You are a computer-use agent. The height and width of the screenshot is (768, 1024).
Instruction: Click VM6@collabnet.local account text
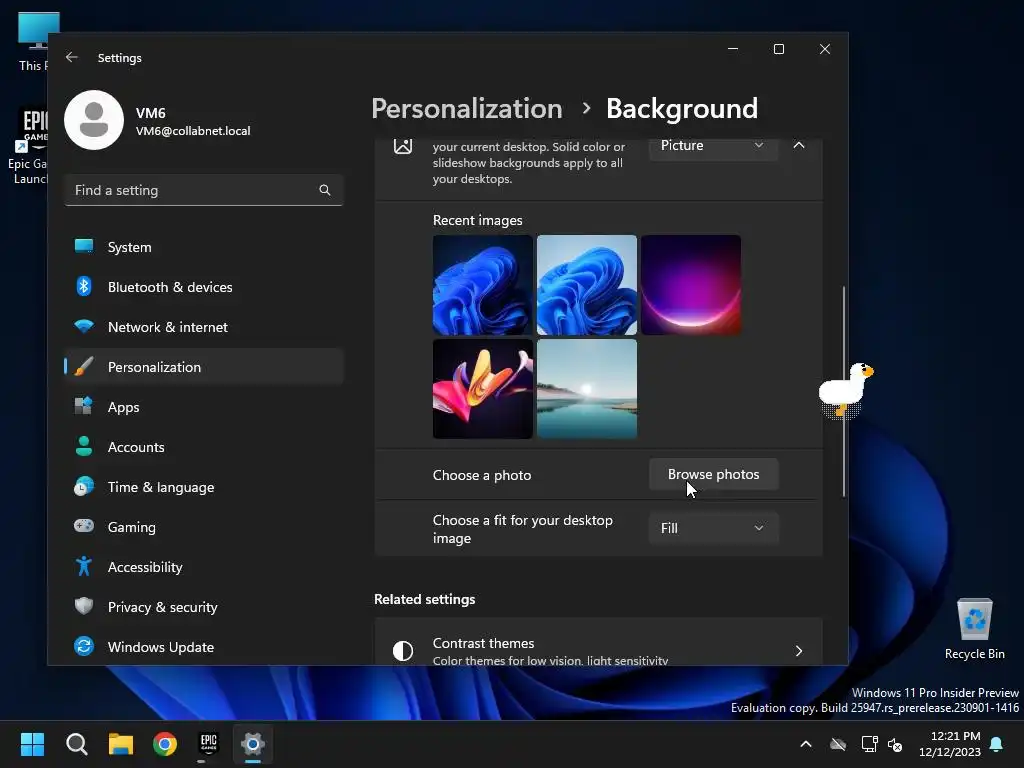pyautogui.click(x=193, y=131)
